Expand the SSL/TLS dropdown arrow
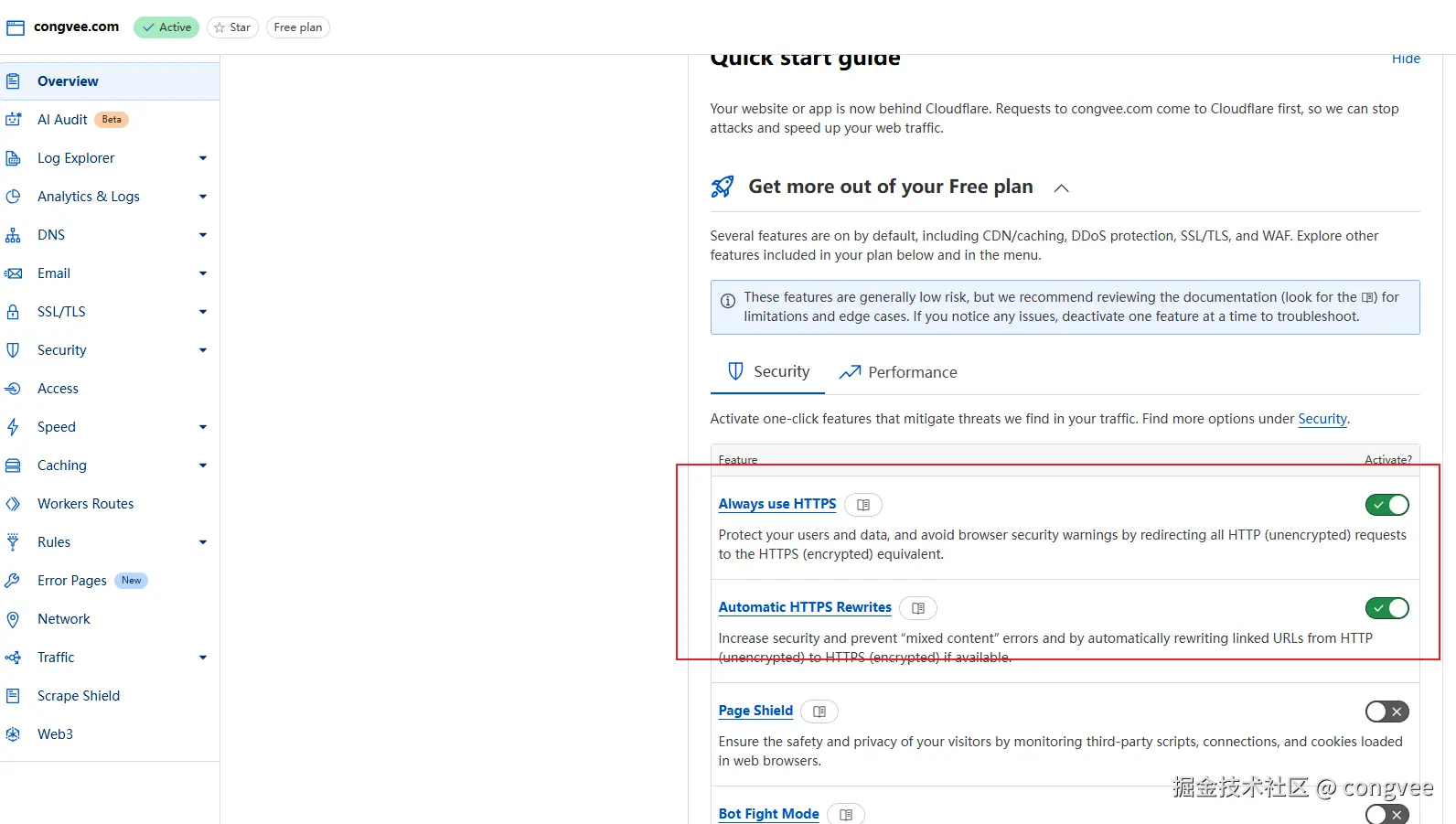Image resolution: width=1456 pixels, height=824 pixels. (x=203, y=312)
